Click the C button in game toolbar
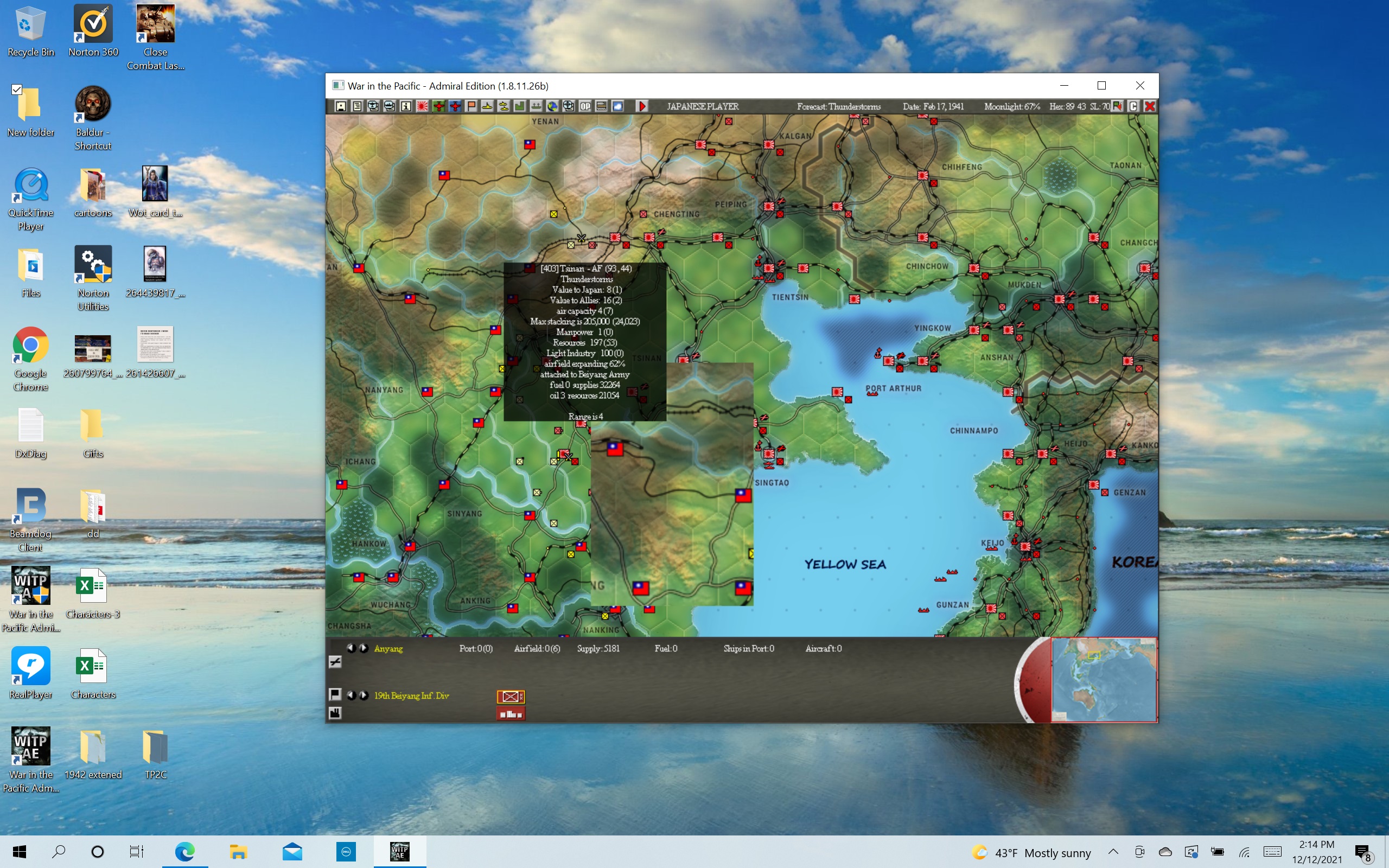The height and width of the screenshot is (868, 1389). point(1133,106)
